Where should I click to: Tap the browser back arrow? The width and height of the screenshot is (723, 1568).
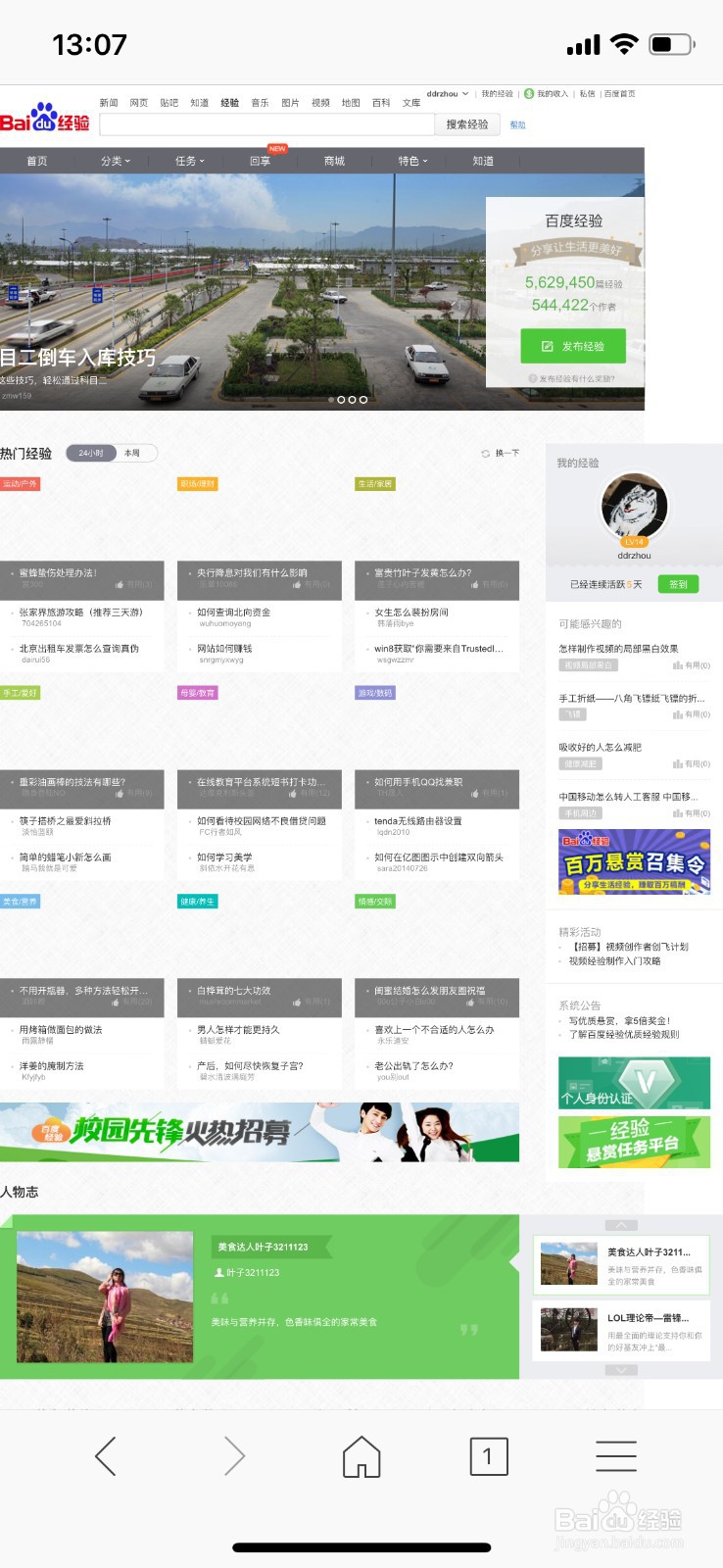coord(106,1456)
